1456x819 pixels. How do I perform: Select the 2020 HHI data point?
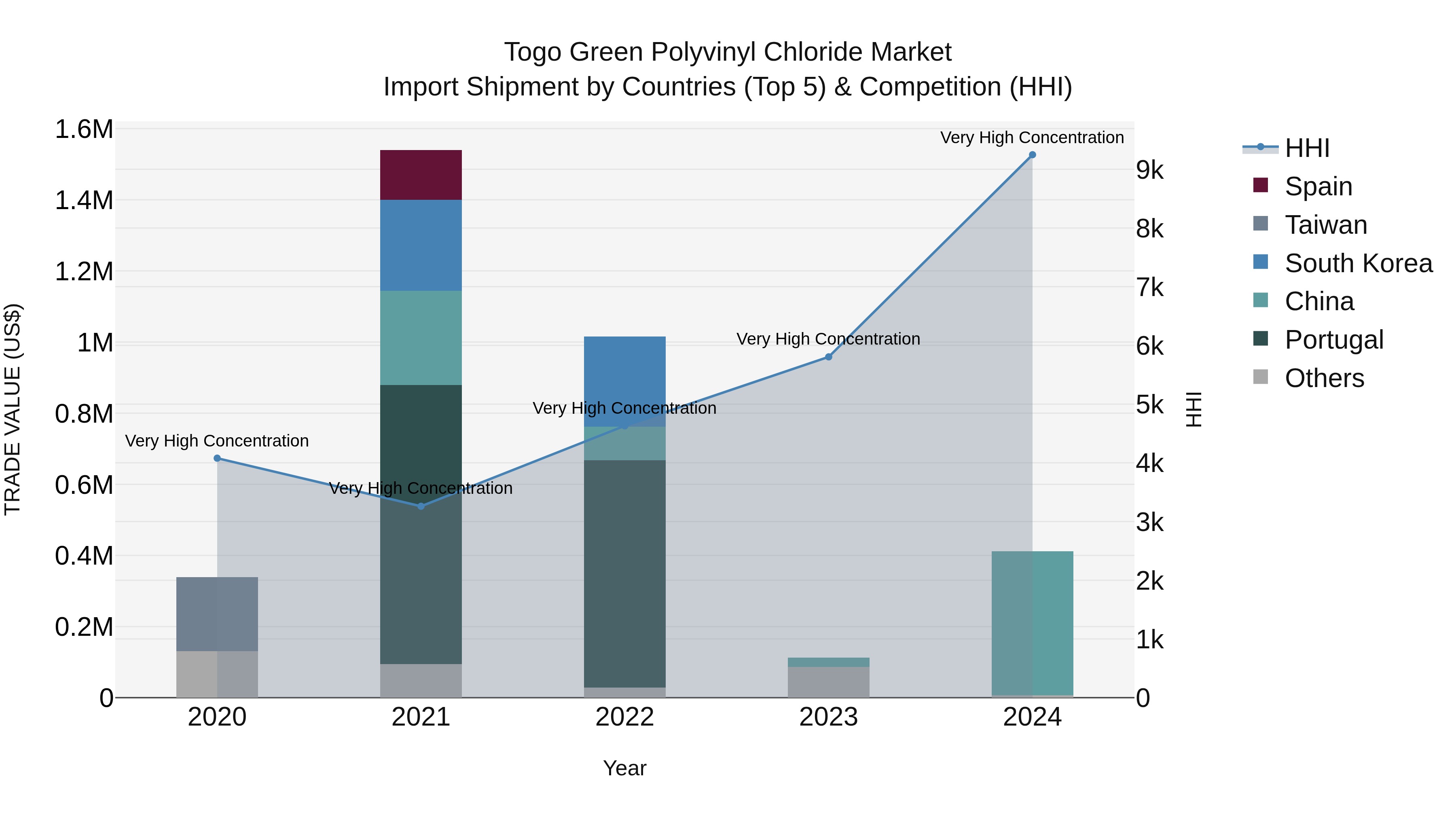(x=217, y=458)
